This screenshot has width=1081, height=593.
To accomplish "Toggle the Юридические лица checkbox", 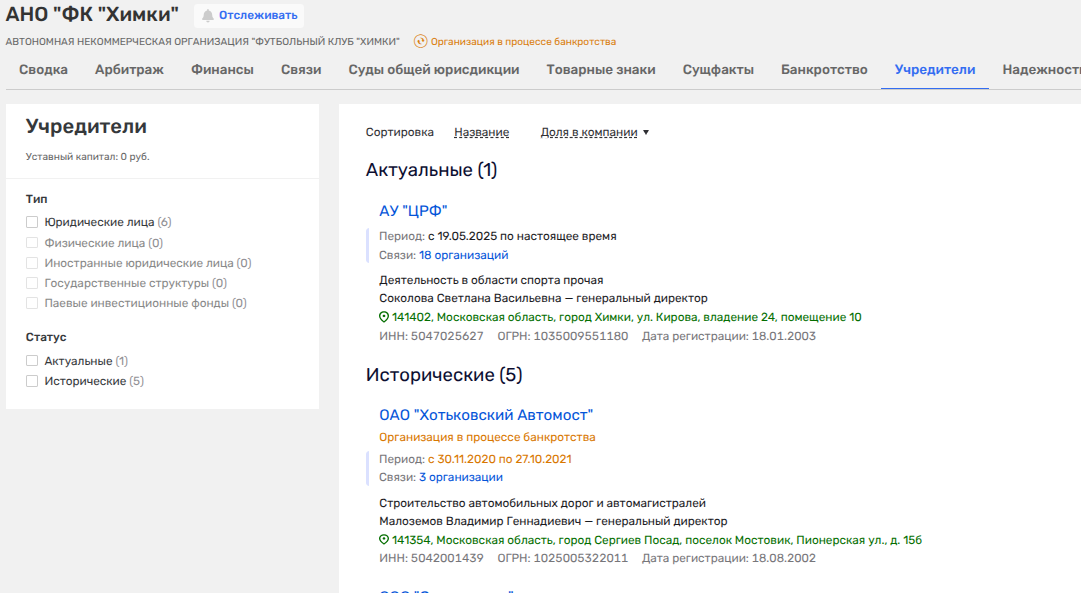I will click(x=32, y=222).
